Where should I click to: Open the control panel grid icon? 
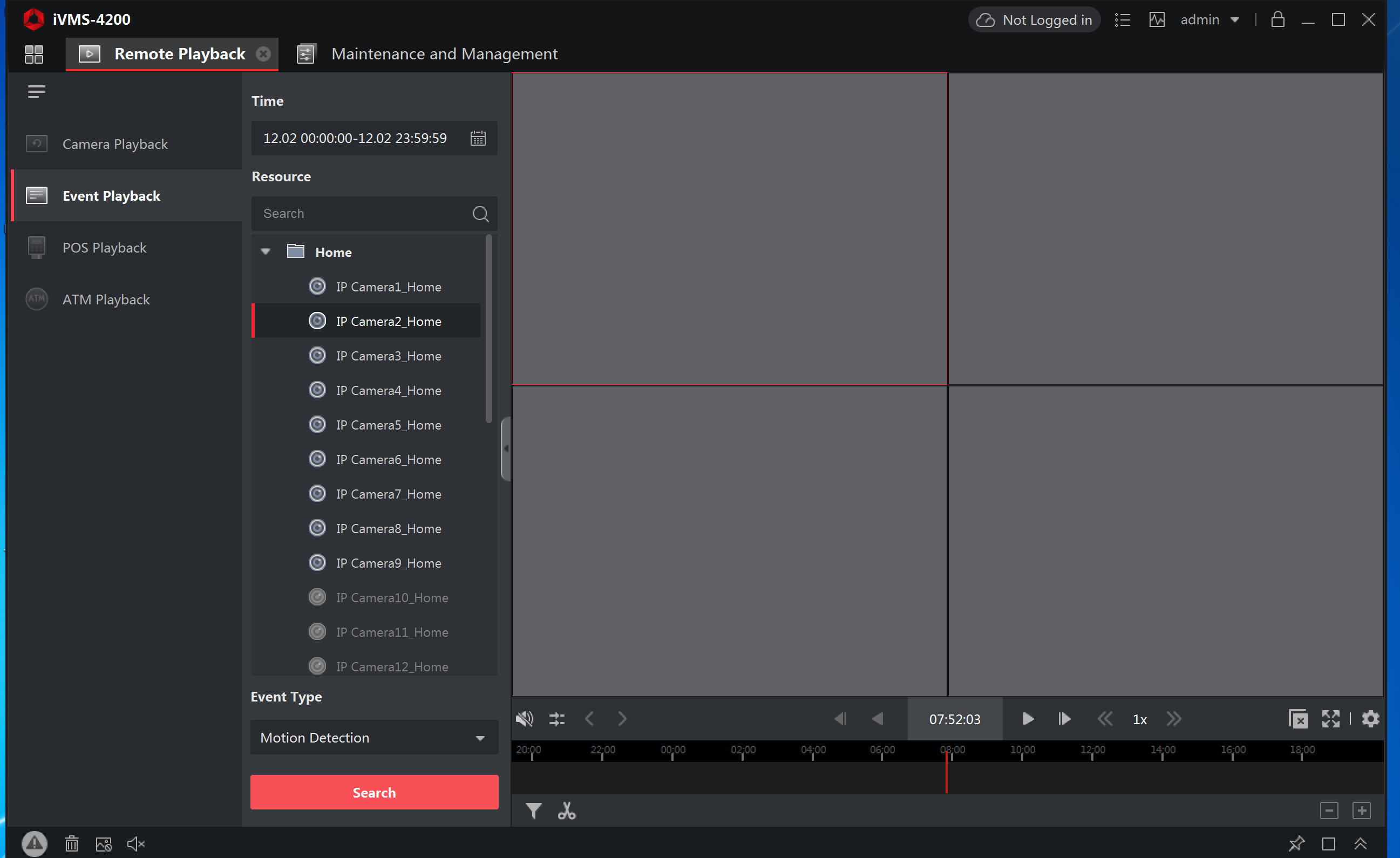point(33,55)
